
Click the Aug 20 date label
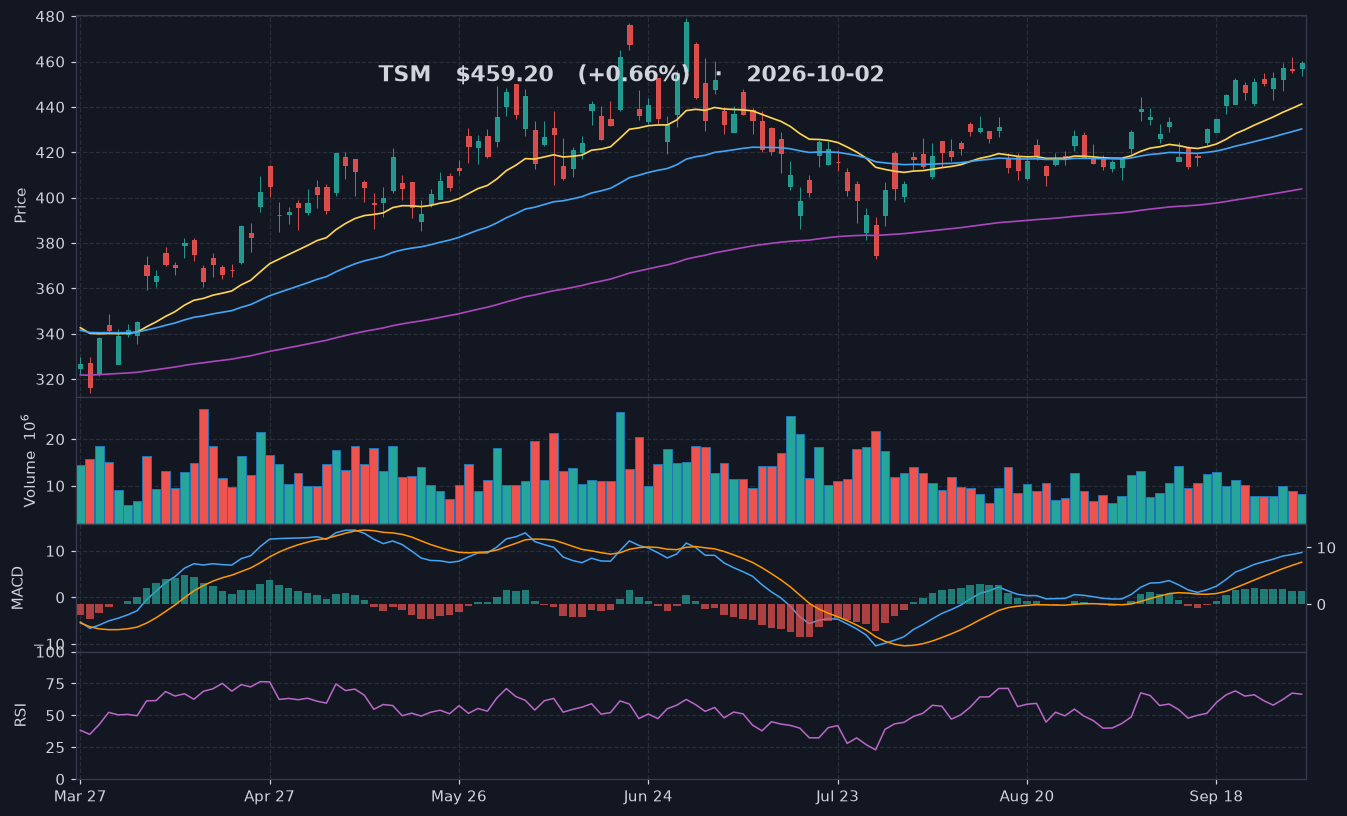pyautogui.click(x=1027, y=797)
